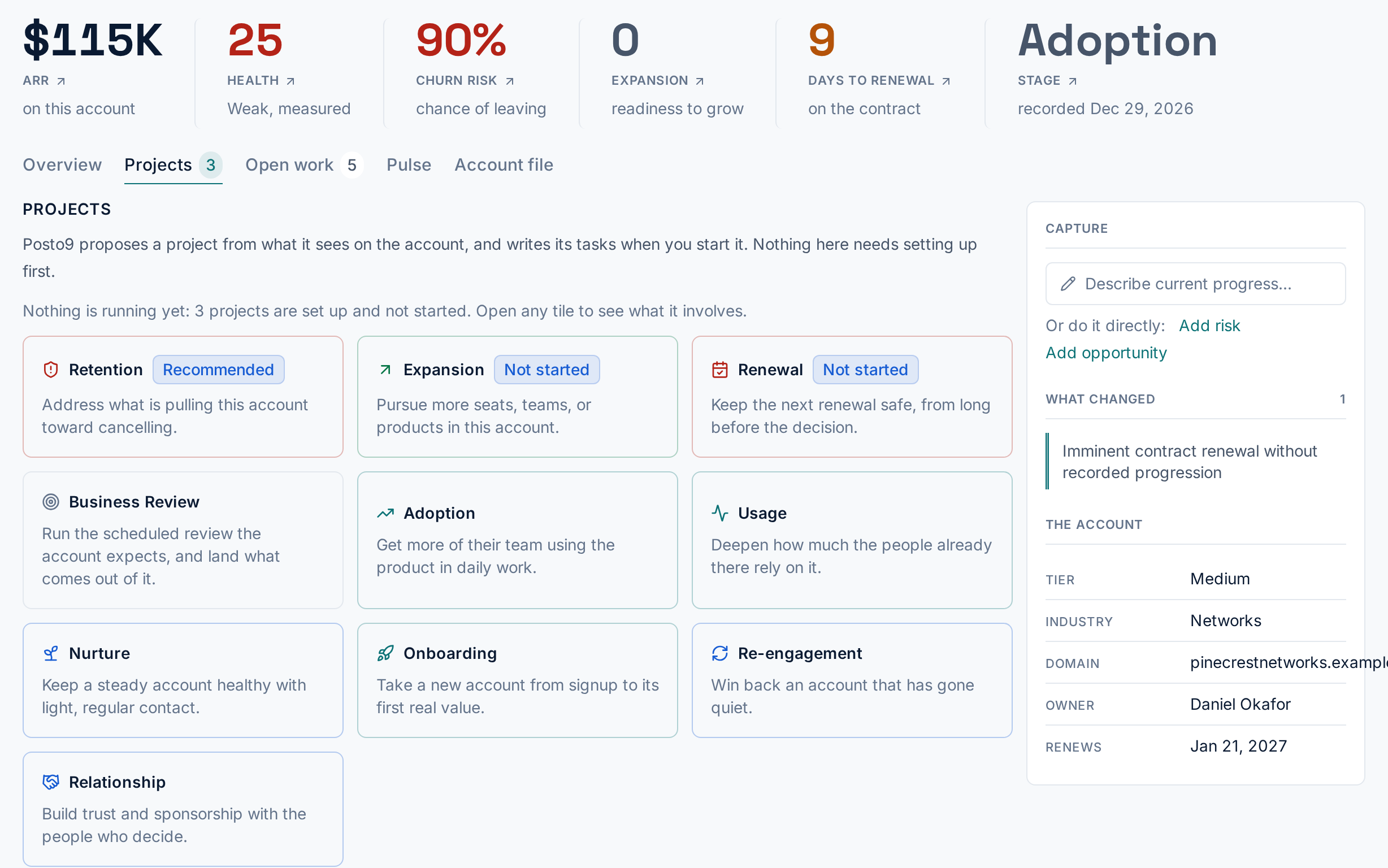Open the Business Review tile
The image size is (1388, 868).
[183, 540]
